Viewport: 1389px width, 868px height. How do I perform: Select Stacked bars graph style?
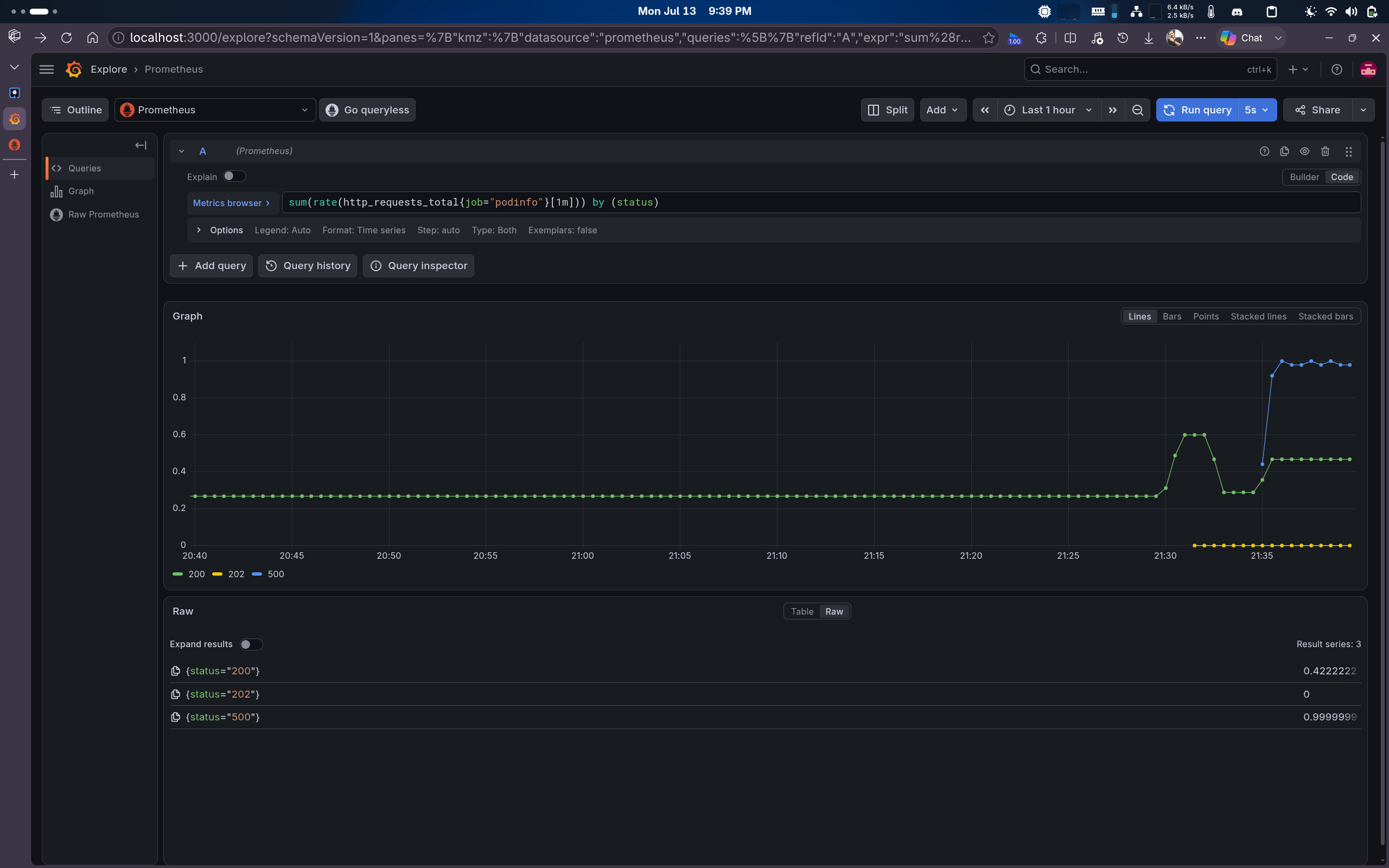click(x=1326, y=316)
